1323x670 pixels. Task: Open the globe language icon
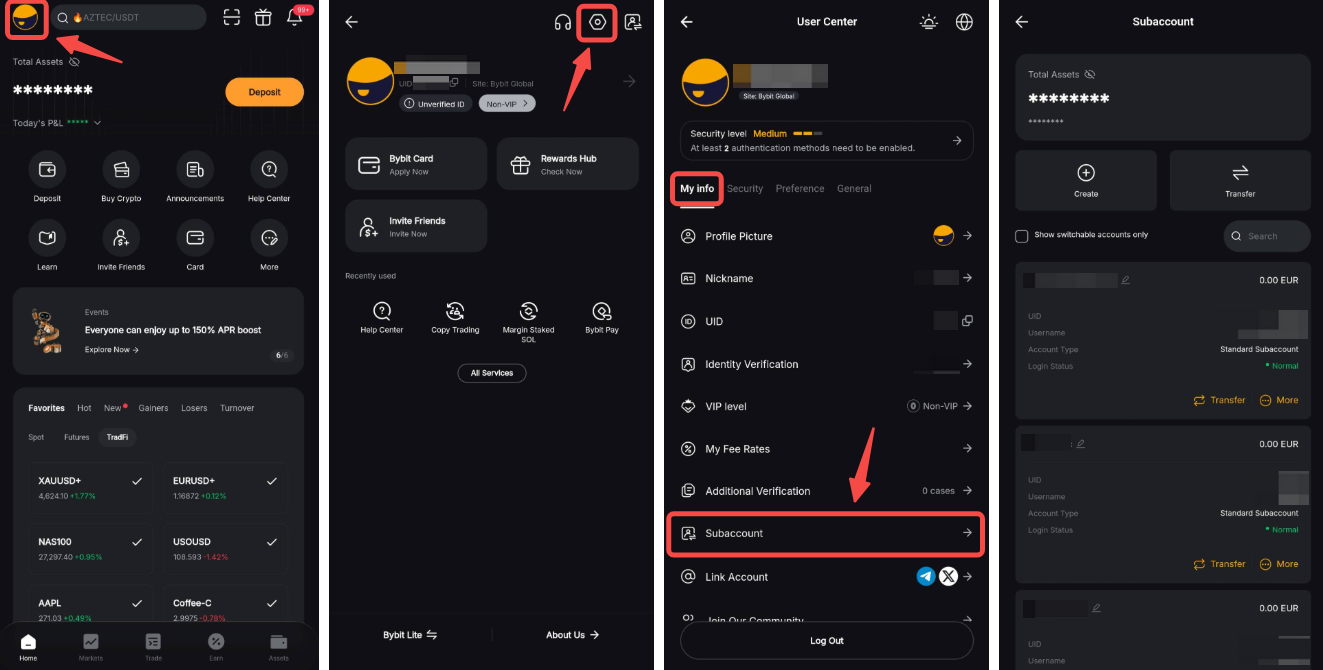pyautogui.click(x=964, y=22)
